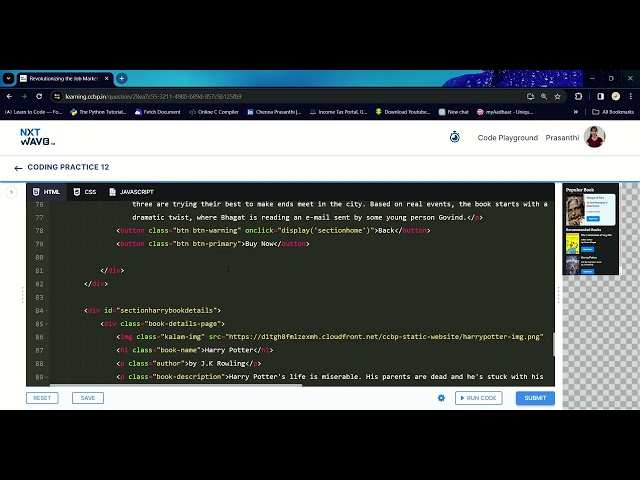Expand the hidden bookmarks chevron
Image resolution: width=640 pixels, height=480 pixels.
pyautogui.click(x=576, y=112)
